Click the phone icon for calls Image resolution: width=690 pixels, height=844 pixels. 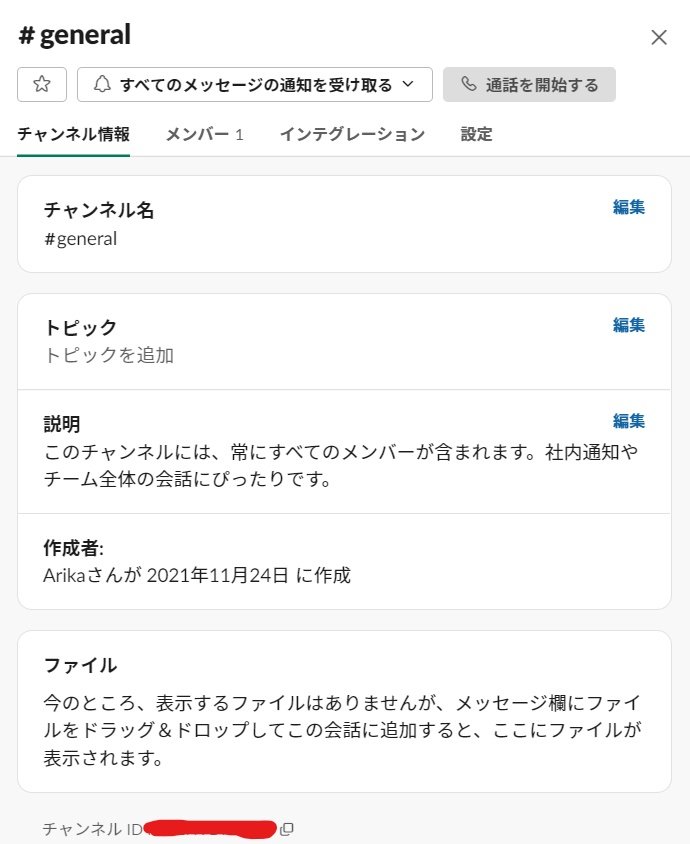pyautogui.click(x=469, y=84)
